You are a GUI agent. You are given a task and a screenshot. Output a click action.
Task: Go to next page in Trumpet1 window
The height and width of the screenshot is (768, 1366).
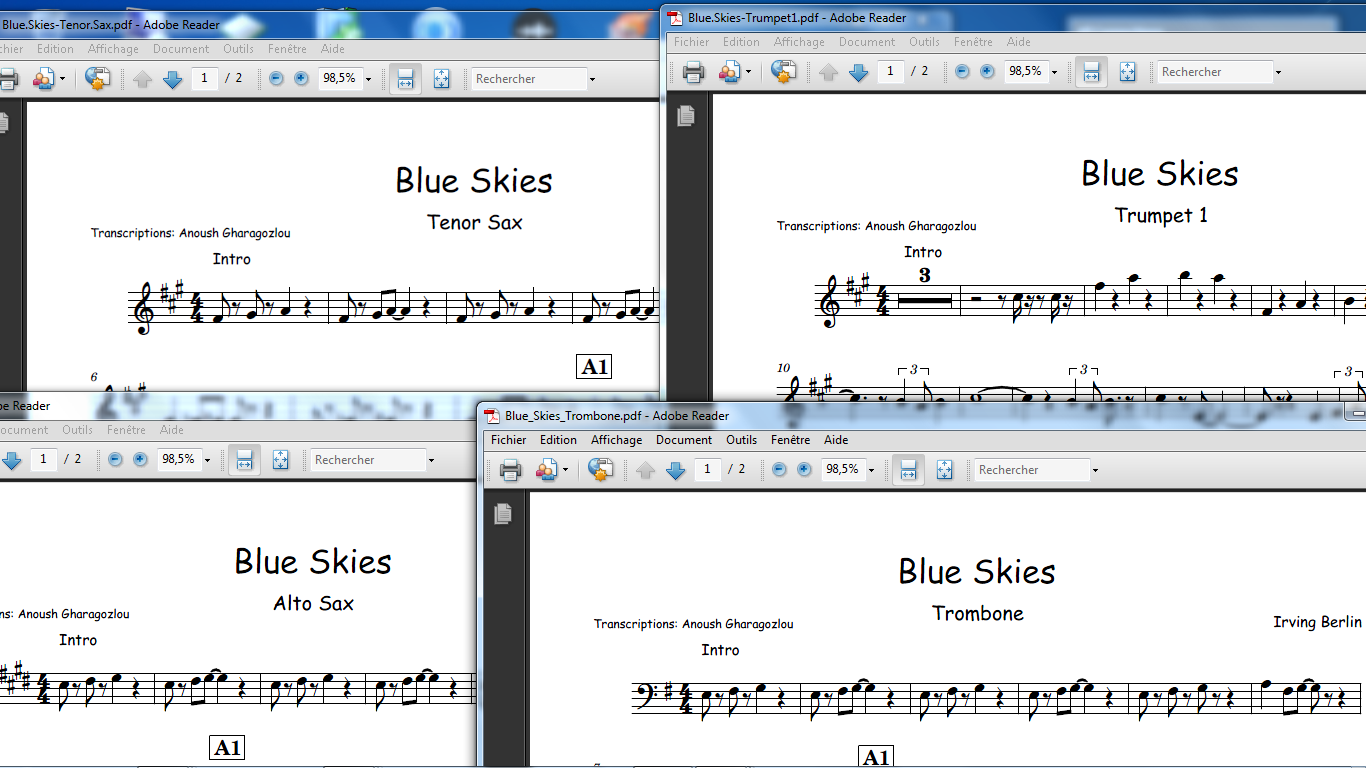tap(858, 72)
